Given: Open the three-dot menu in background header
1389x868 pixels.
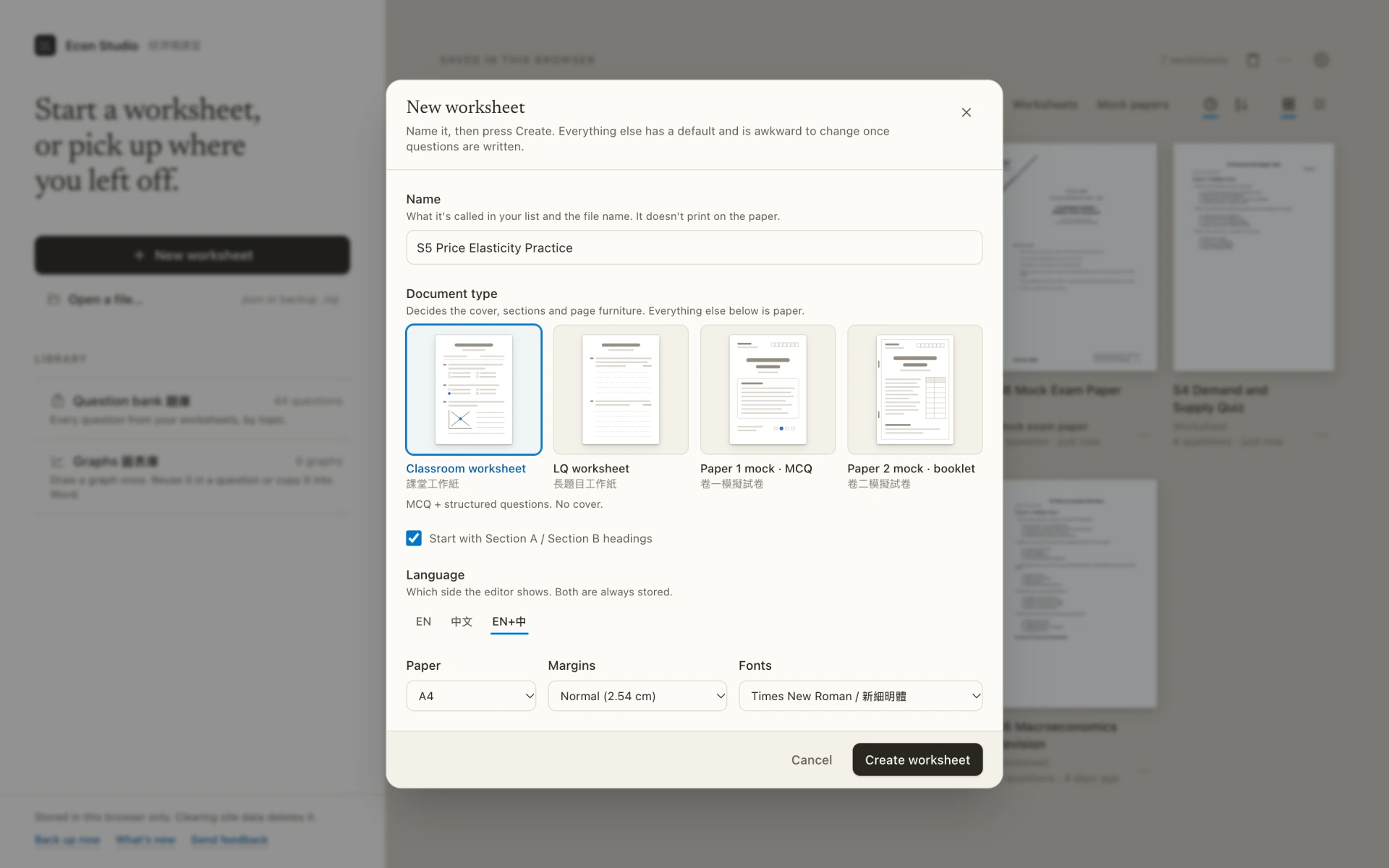Looking at the screenshot, I should [1284, 60].
